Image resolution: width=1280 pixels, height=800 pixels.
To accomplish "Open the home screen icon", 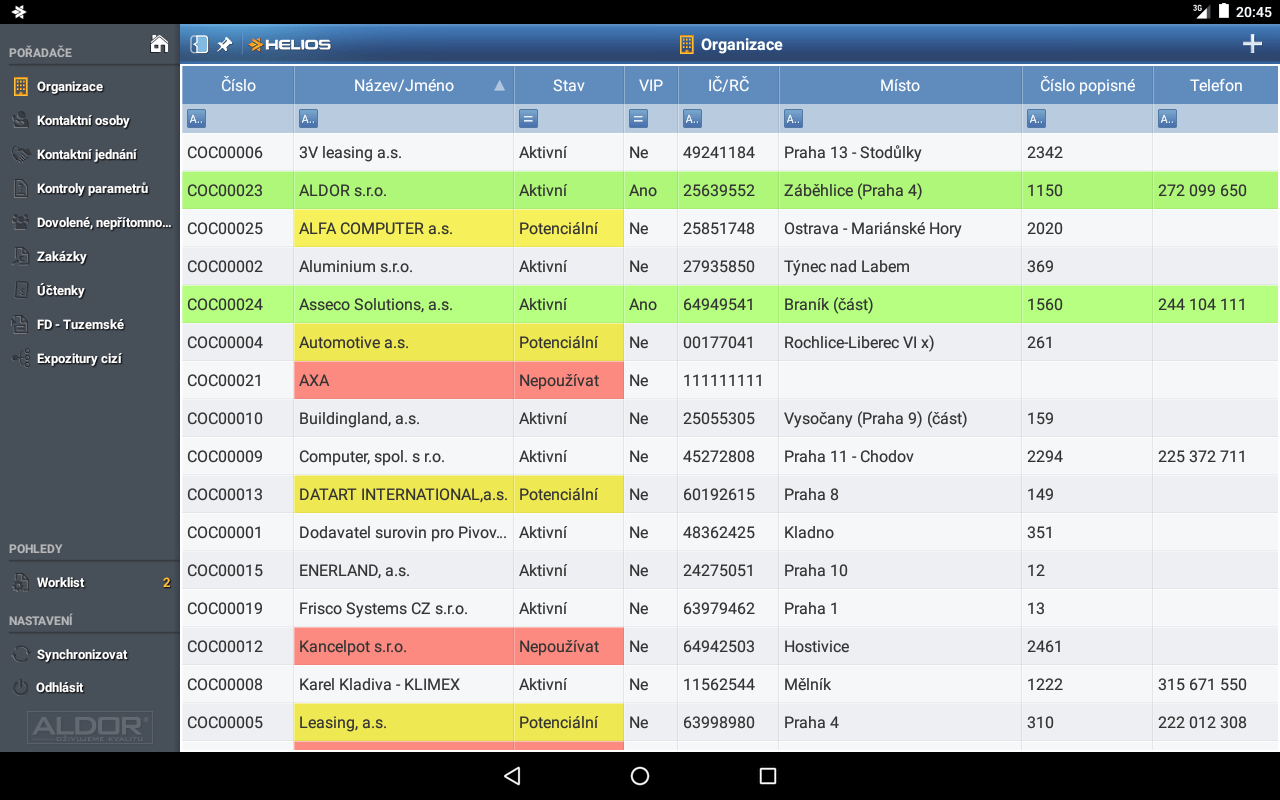I will (x=159, y=43).
